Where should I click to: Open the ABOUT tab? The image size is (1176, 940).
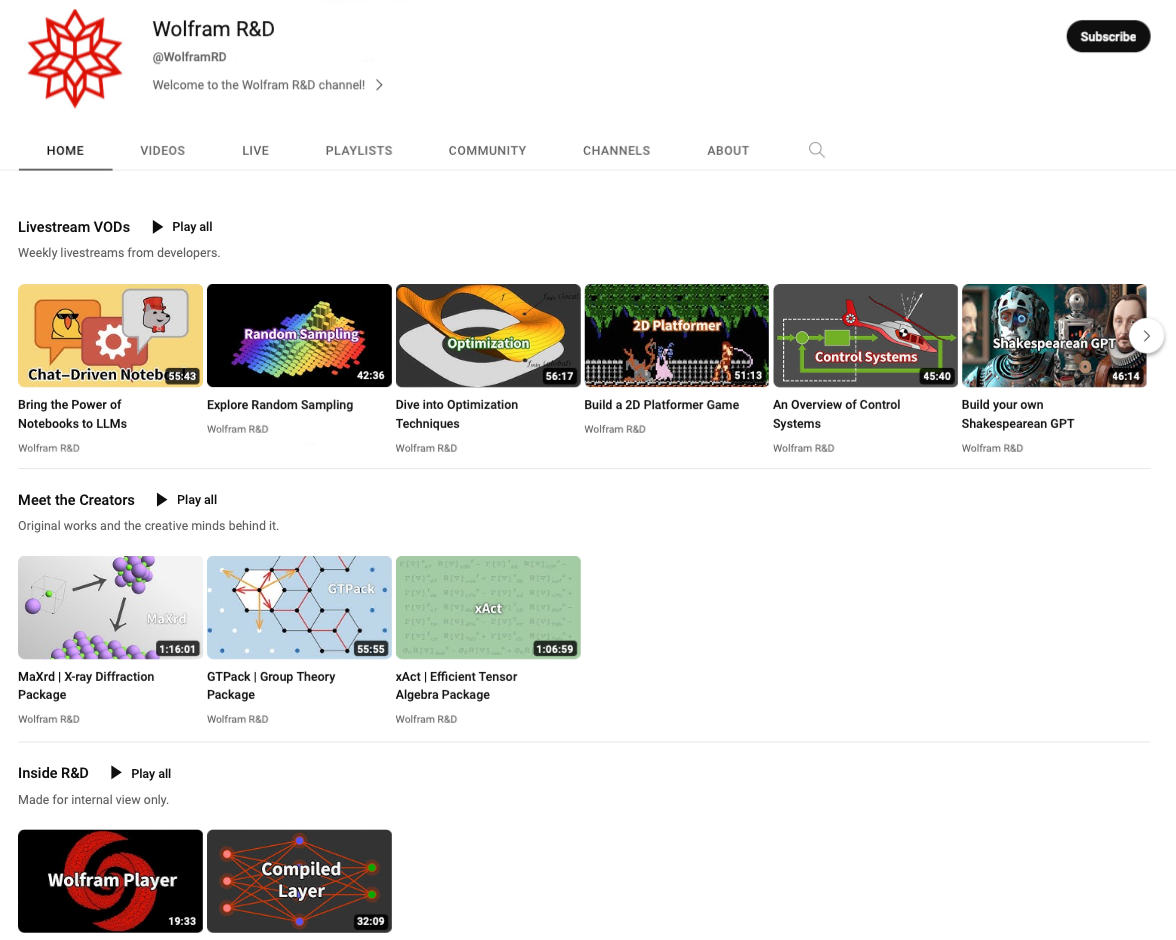(728, 151)
